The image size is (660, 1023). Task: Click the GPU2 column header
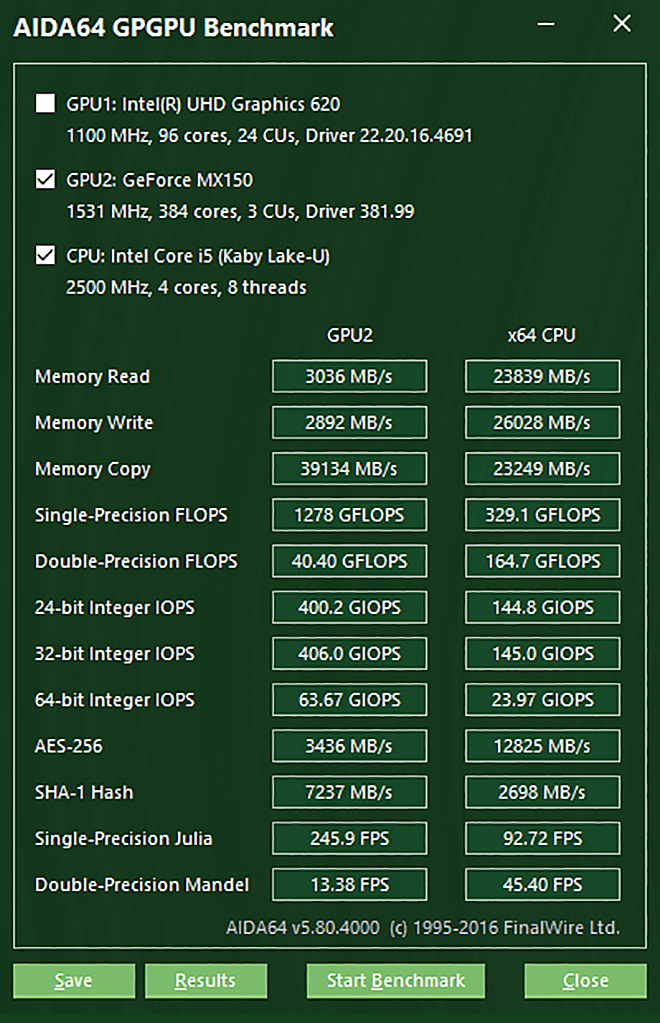pos(350,335)
